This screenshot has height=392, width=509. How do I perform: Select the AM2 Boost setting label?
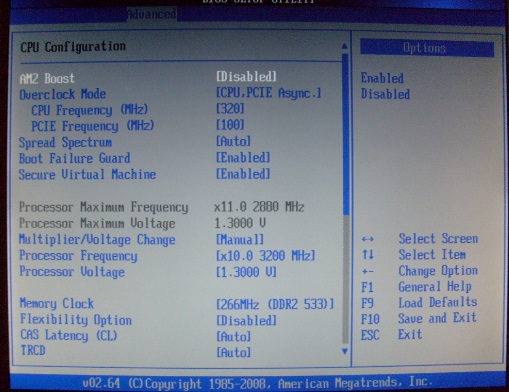click(47, 79)
